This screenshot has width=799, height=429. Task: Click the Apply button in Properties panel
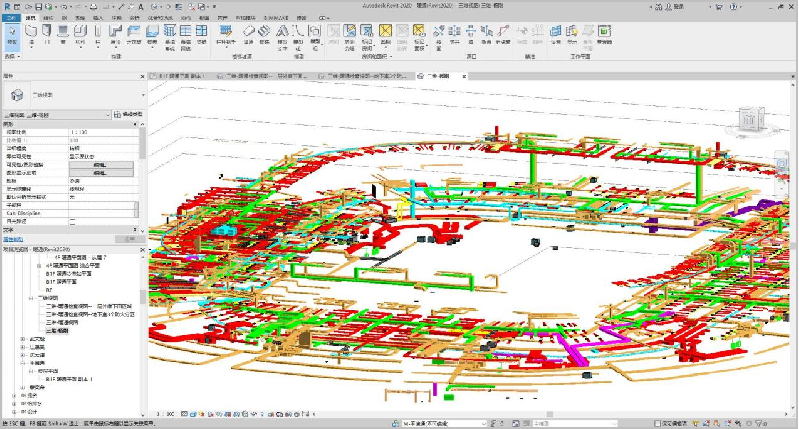coord(129,240)
